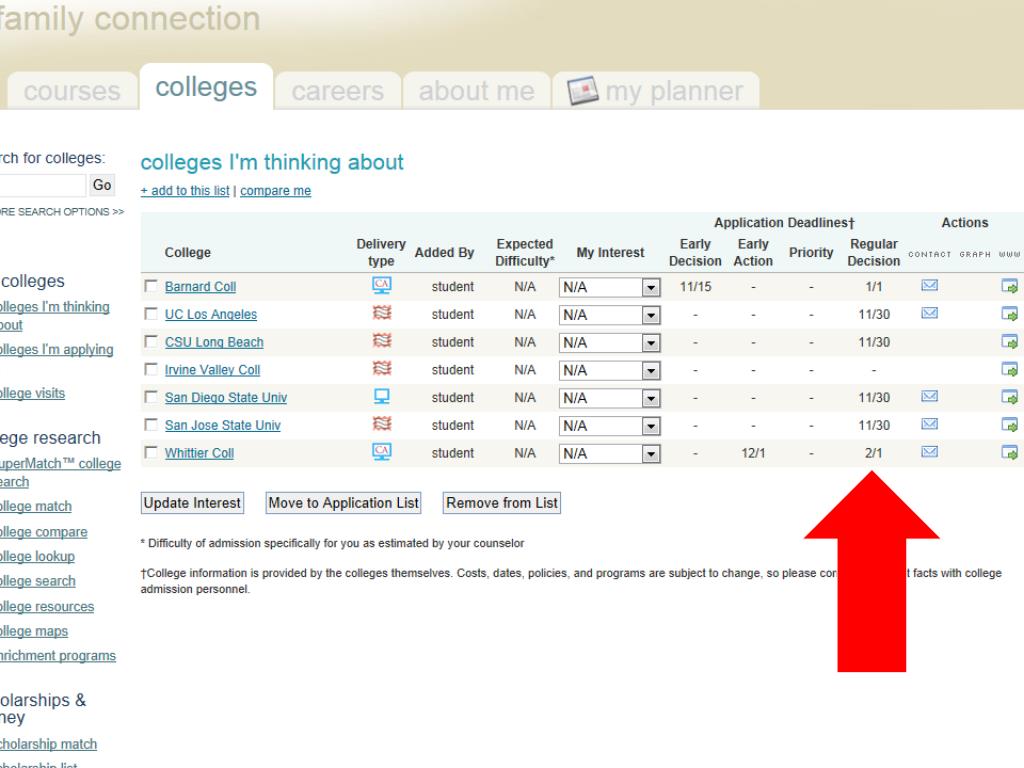
Task: Open UC Los Angeles website icon
Action: [x=1010, y=314]
